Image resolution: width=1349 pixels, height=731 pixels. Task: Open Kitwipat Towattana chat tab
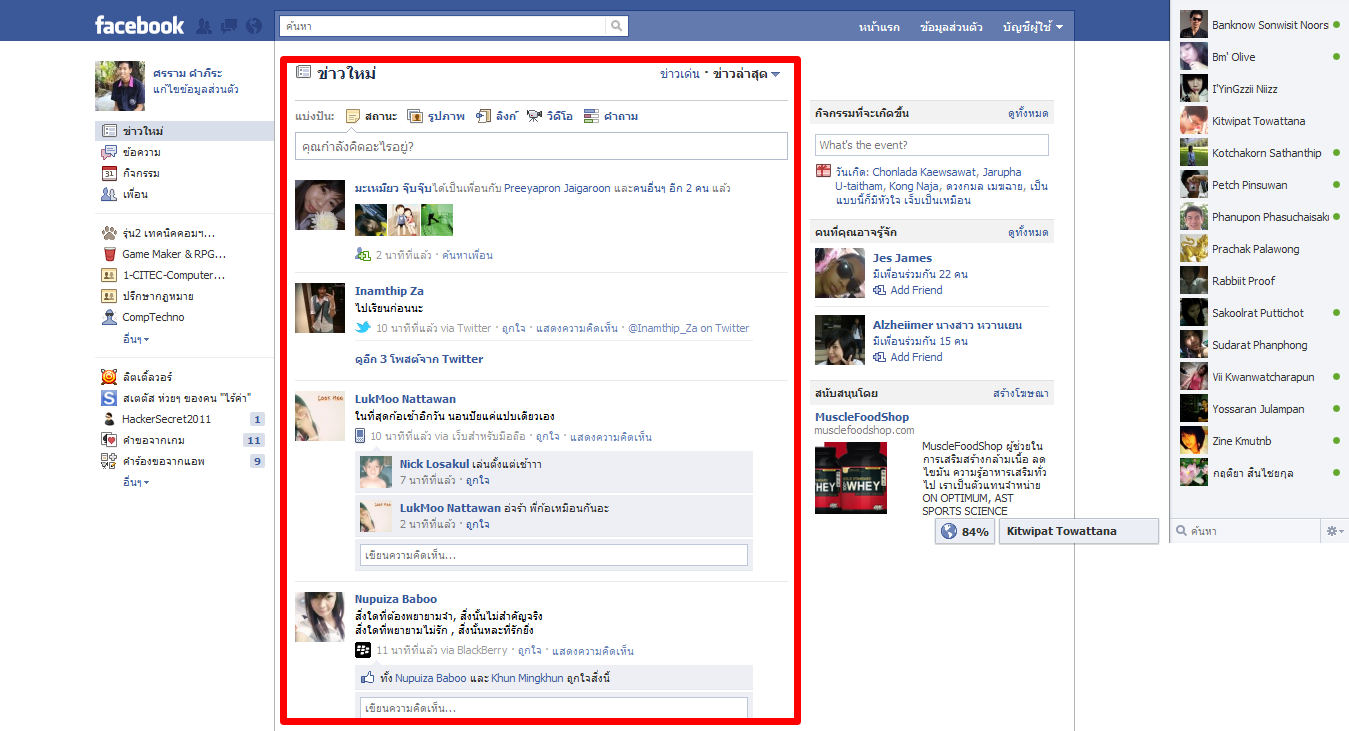(x=1078, y=532)
